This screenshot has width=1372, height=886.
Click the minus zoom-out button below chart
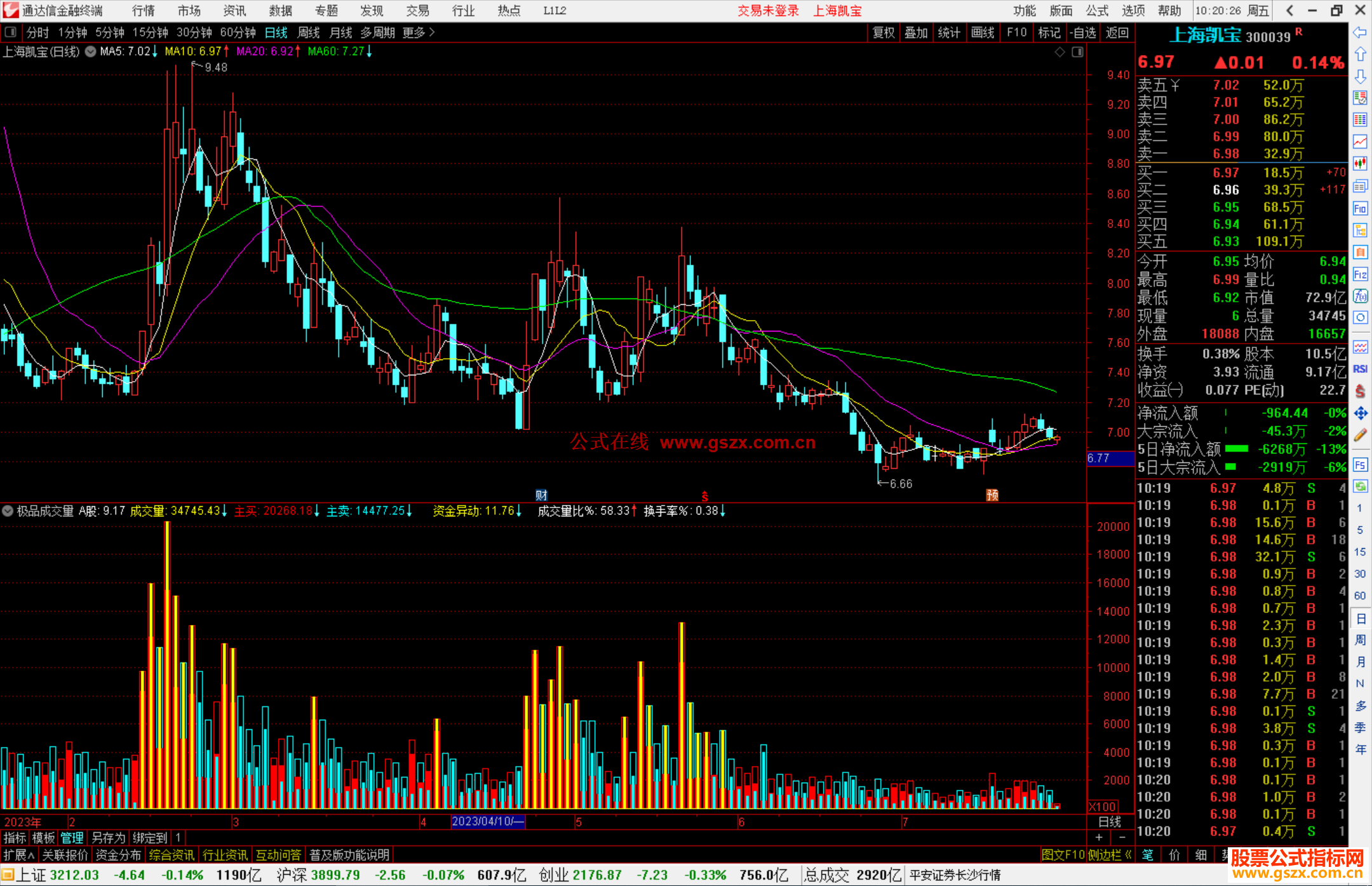(x=1121, y=837)
